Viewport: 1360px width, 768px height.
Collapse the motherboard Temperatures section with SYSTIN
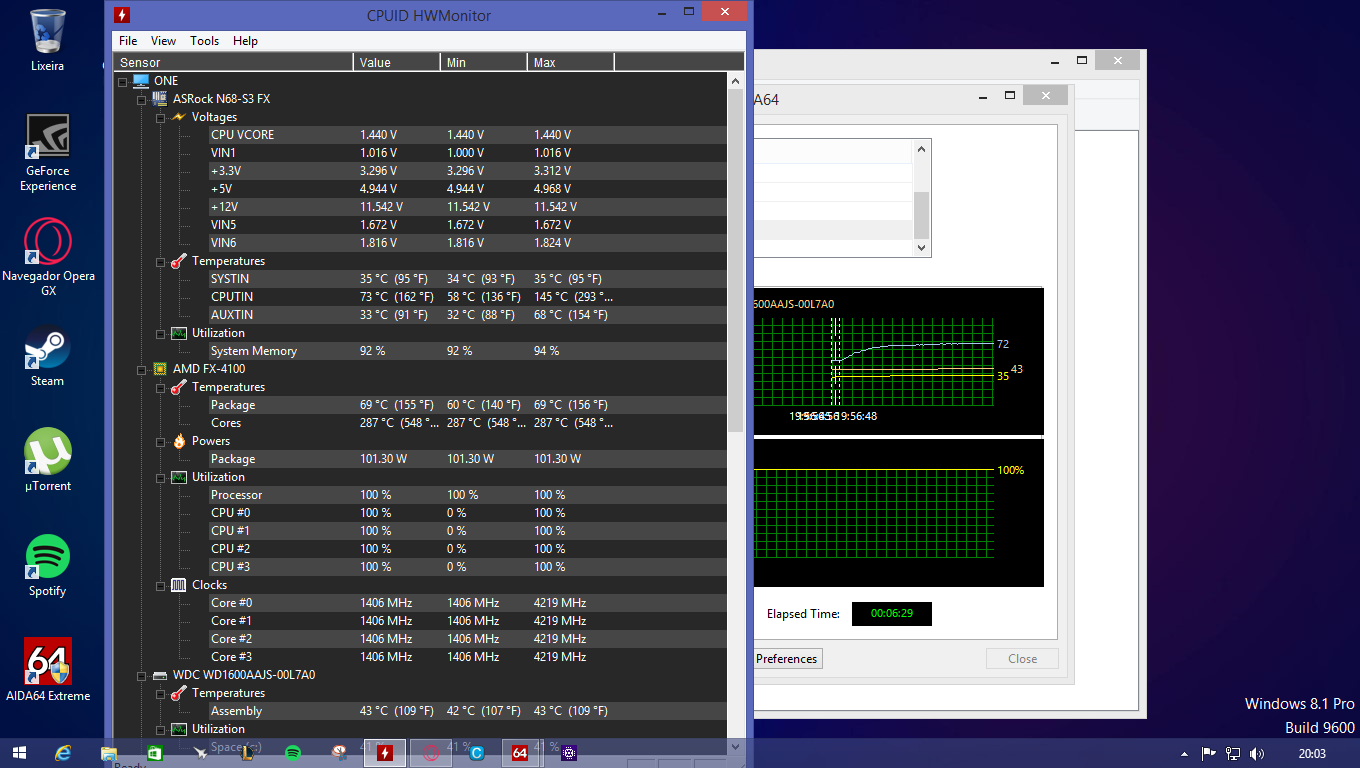pos(160,261)
